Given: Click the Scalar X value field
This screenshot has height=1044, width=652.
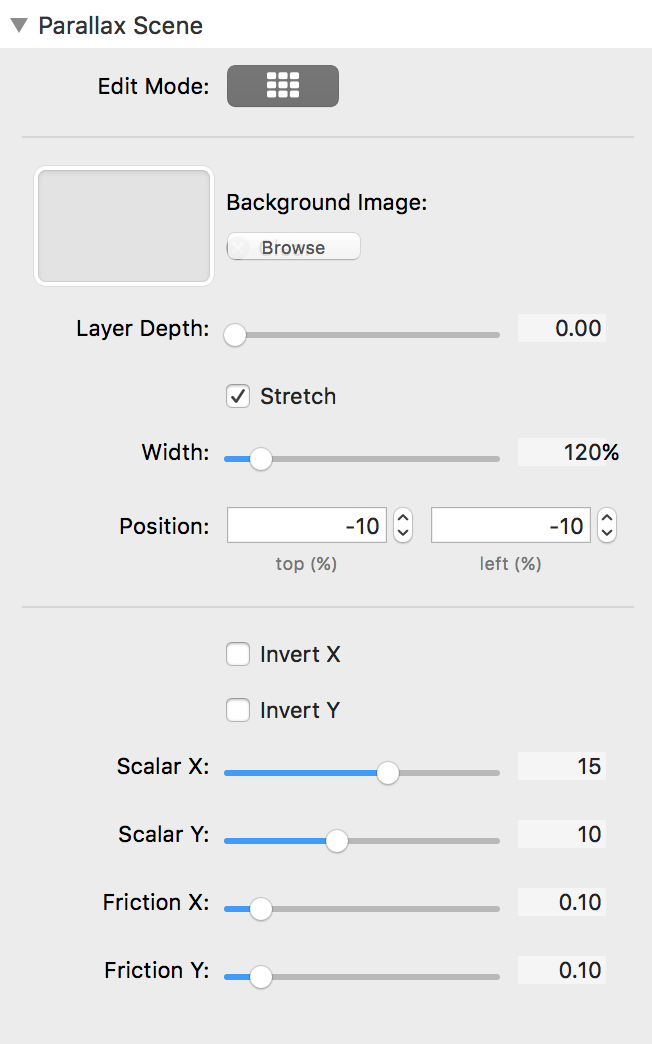Looking at the screenshot, I should [561, 766].
